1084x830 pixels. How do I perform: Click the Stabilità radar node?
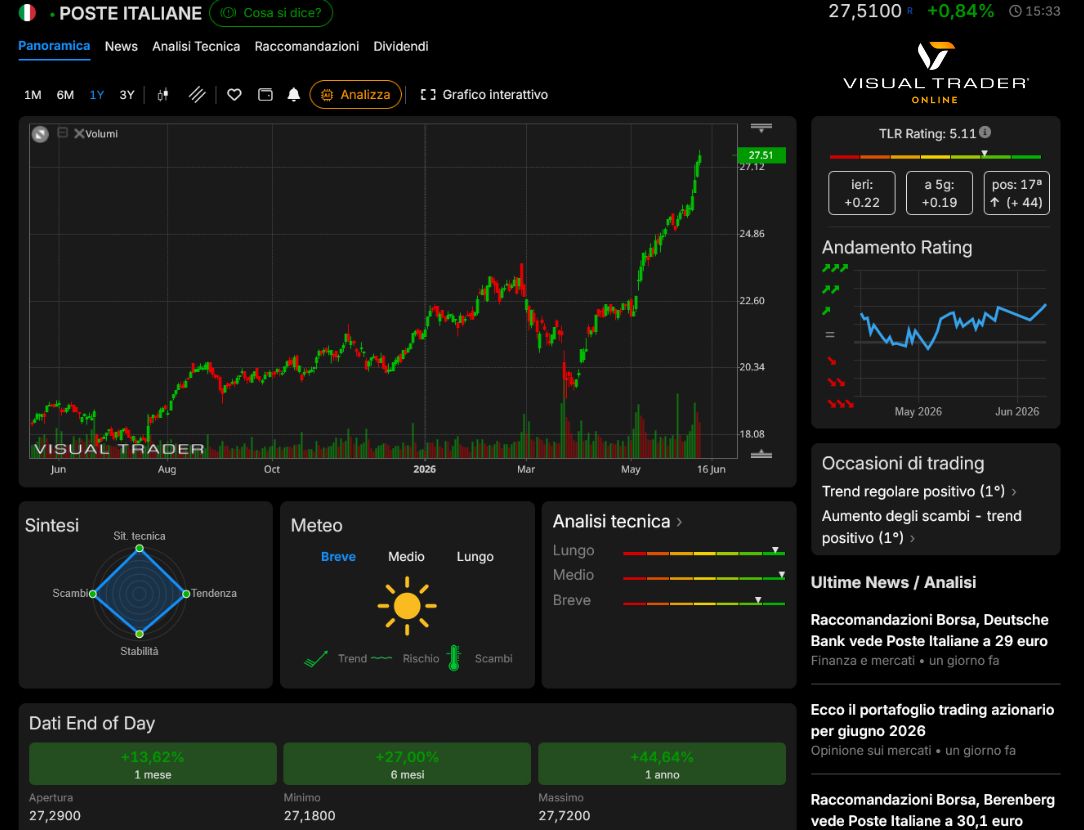(139, 634)
